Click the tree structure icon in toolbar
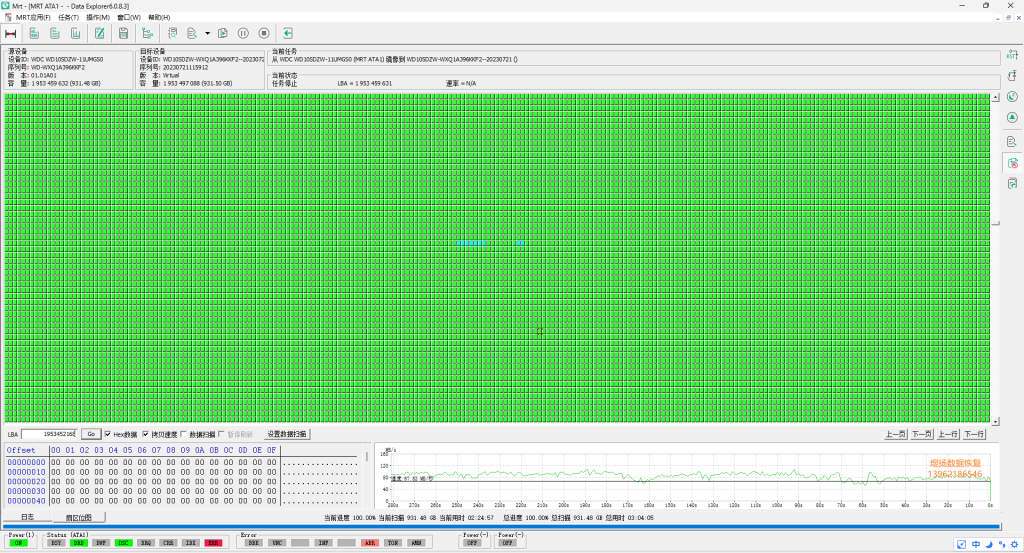Viewport: 1024px width, 553px height. pyautogui.click(x=147, y=33)
